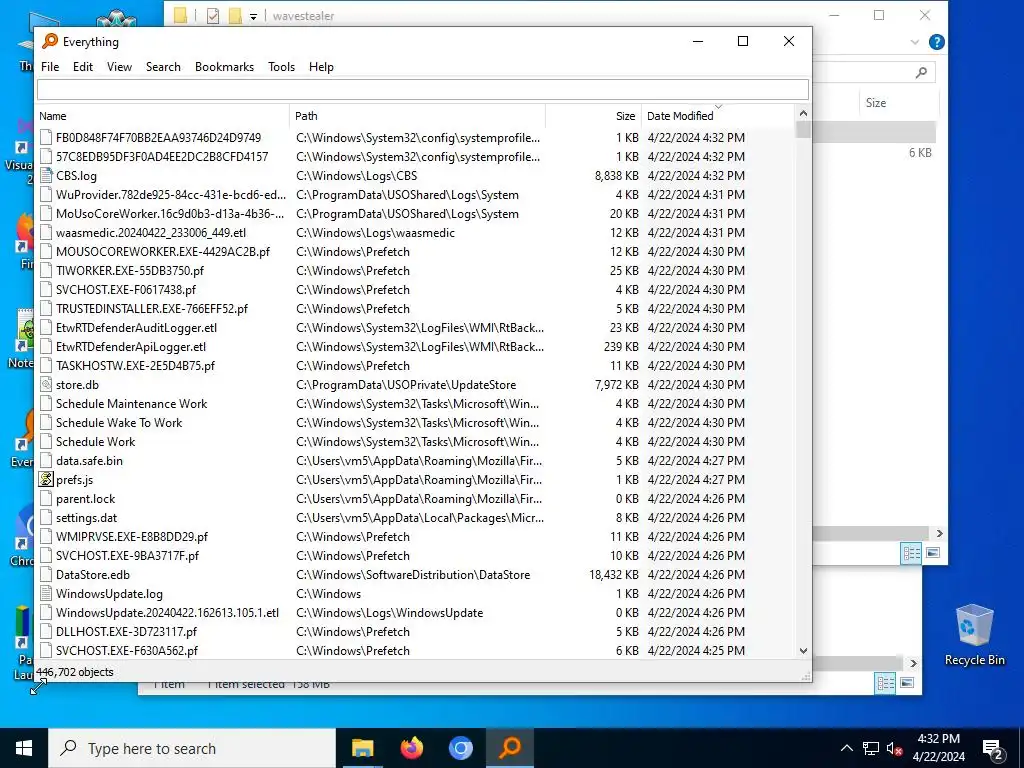Select SVCHOST.EXE-F630A562.pf entry

pyautogui.click(x=127, y=650)
